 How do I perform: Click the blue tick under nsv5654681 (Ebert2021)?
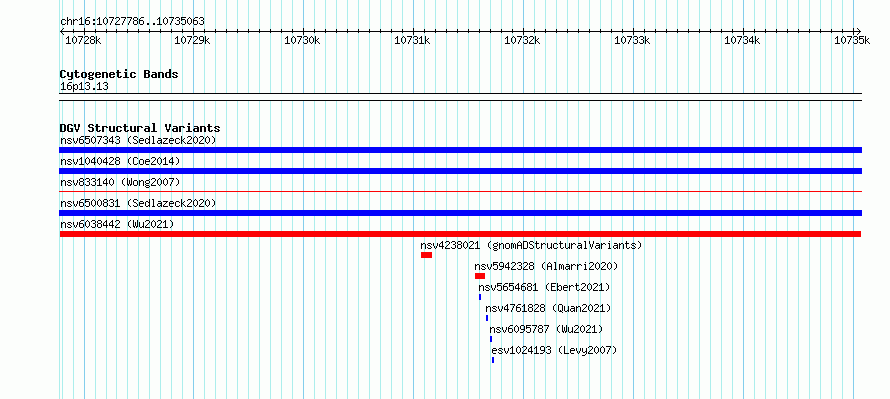(480, 297)
